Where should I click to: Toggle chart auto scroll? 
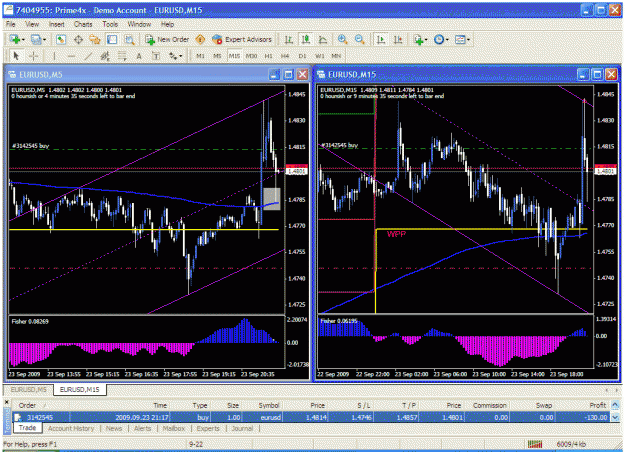(x=381, y=39)
